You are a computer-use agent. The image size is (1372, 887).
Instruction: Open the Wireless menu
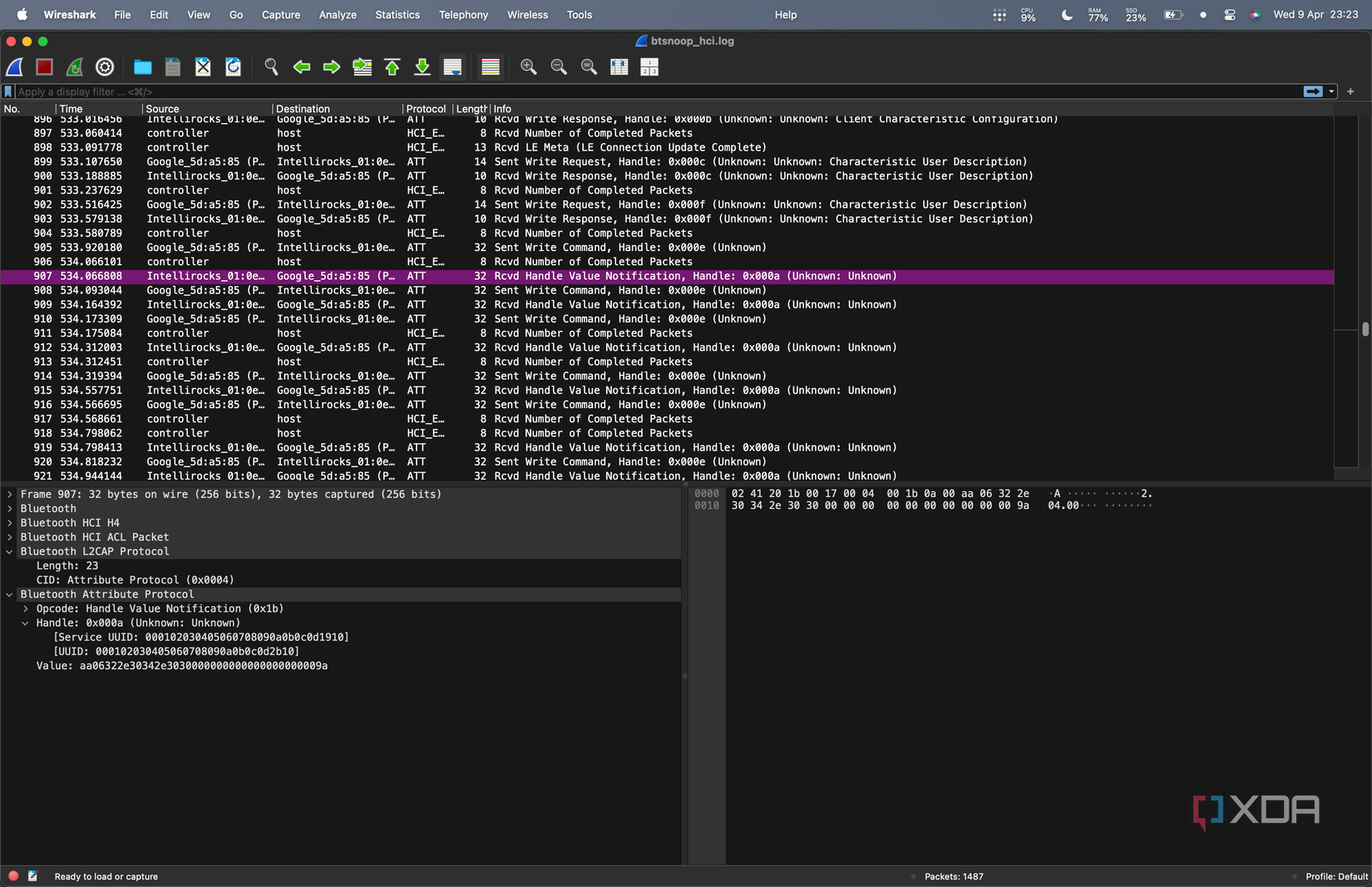coord(527,15)
